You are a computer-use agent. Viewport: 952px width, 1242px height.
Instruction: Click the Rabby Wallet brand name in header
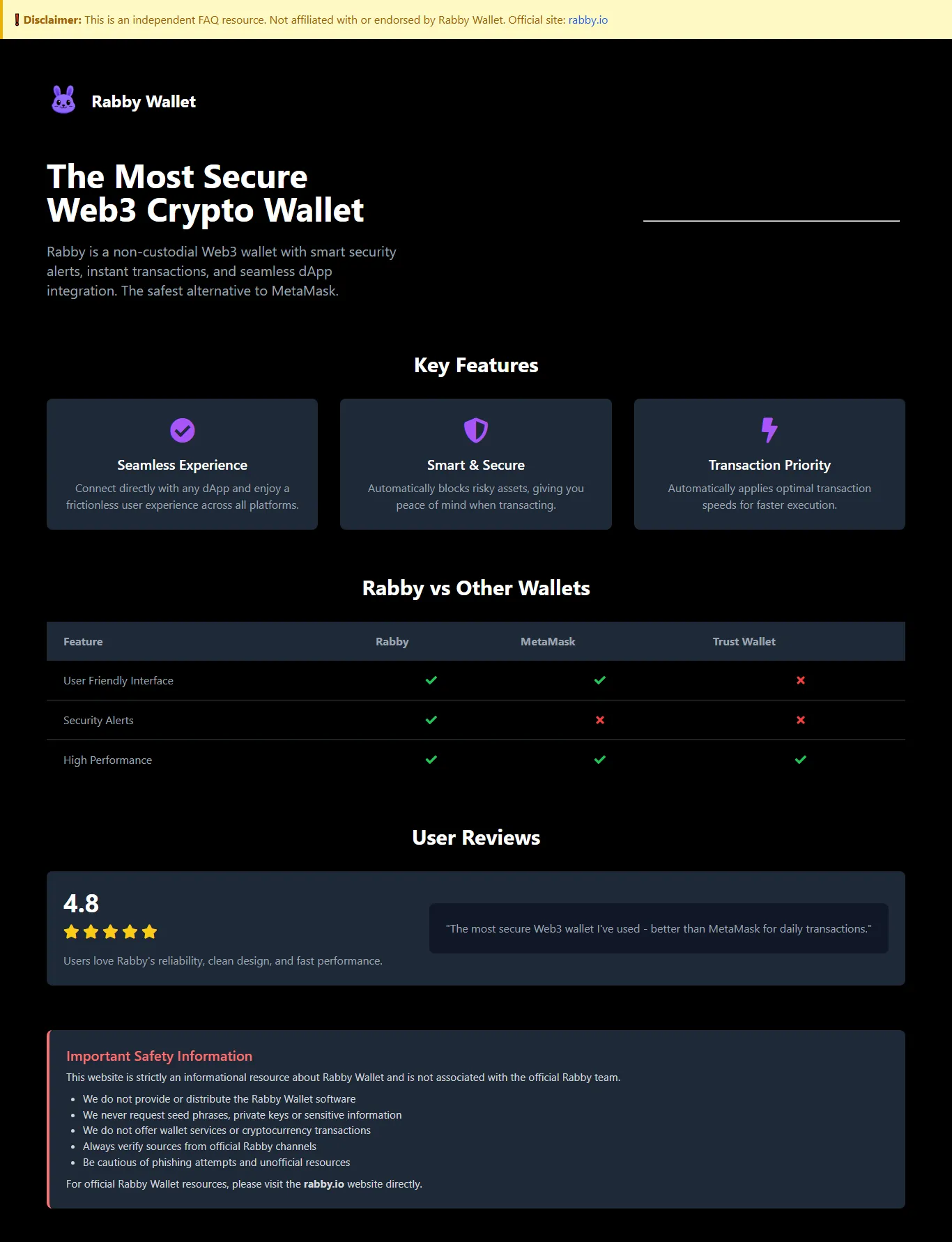coord(144,102)
